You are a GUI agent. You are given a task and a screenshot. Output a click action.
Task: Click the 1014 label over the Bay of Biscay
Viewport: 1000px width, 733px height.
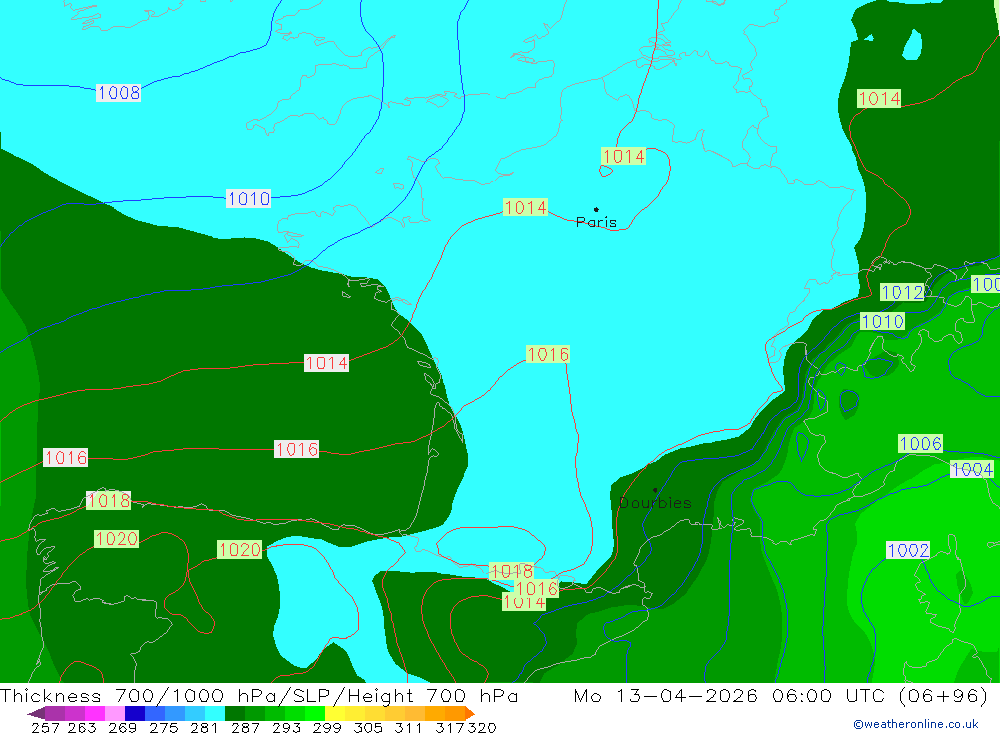click(327, 363)
